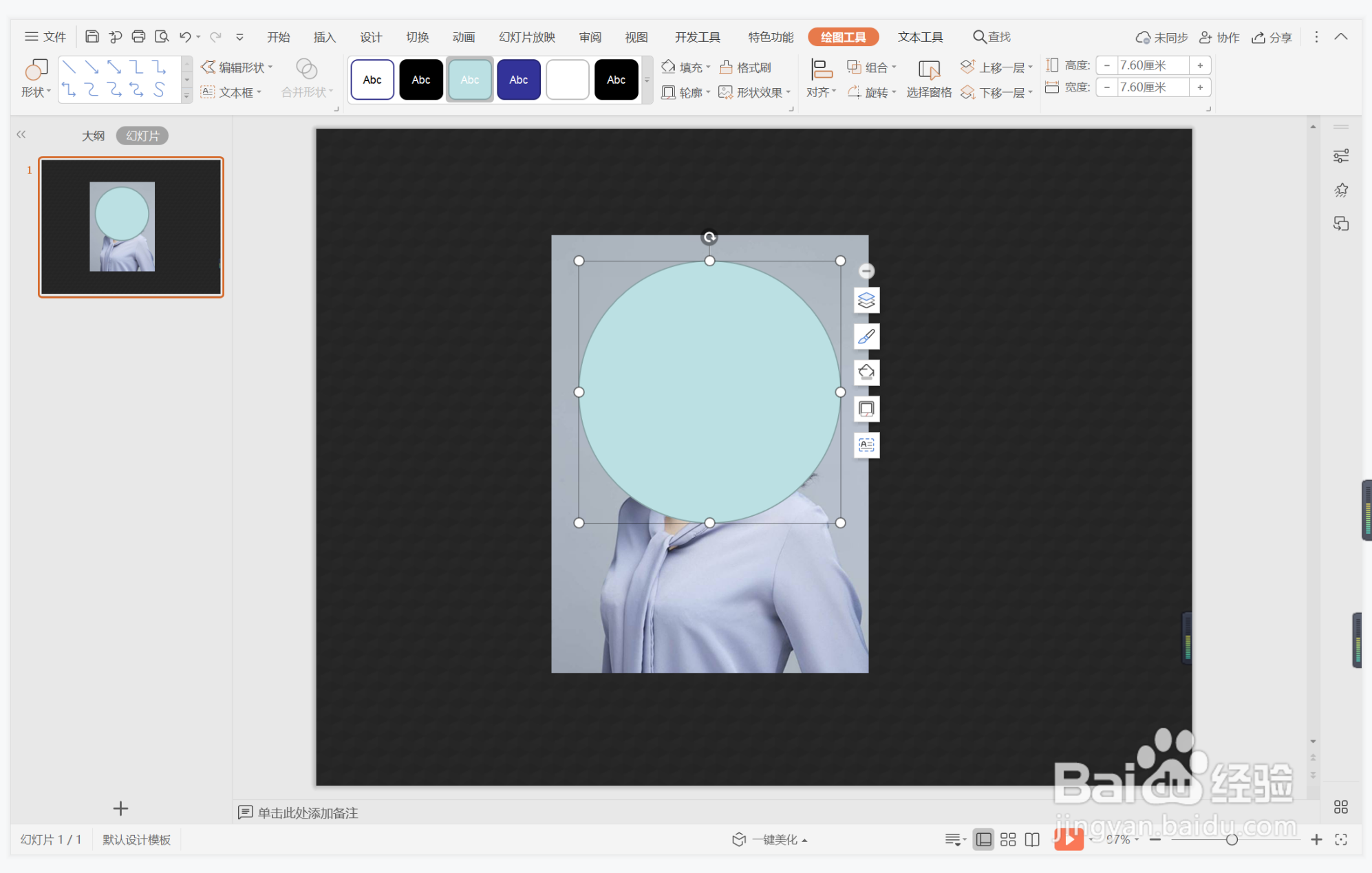Click the Undo arrow icon
This screenshot has width=1372, height=873.
click(185, 36)
